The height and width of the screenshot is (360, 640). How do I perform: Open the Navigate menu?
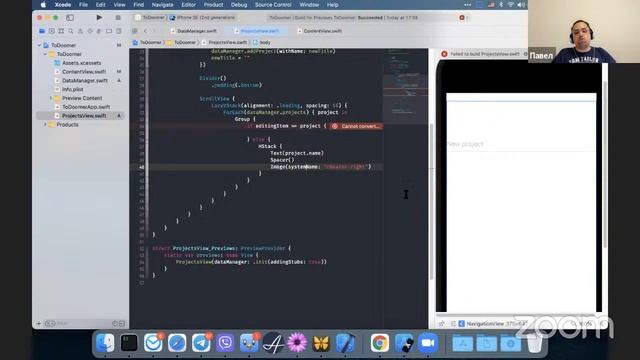coord(162,5)
